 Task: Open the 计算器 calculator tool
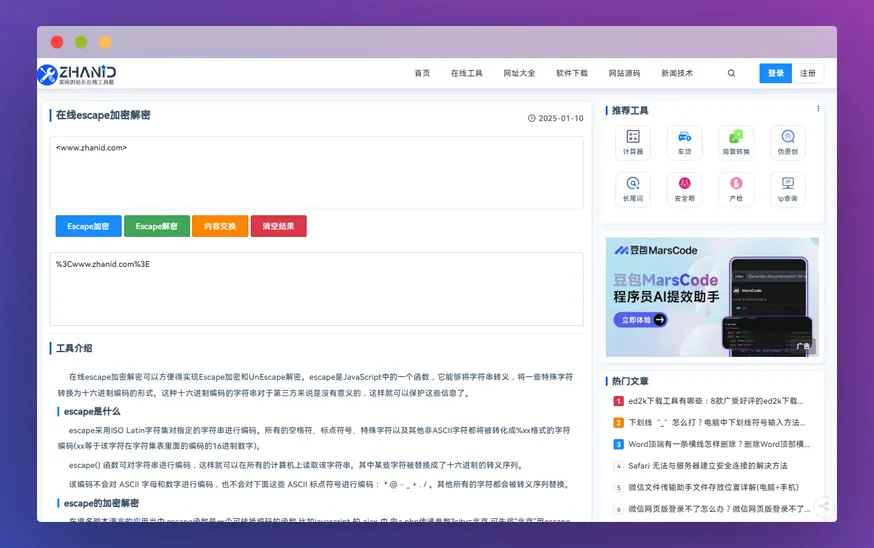[633, 141]
